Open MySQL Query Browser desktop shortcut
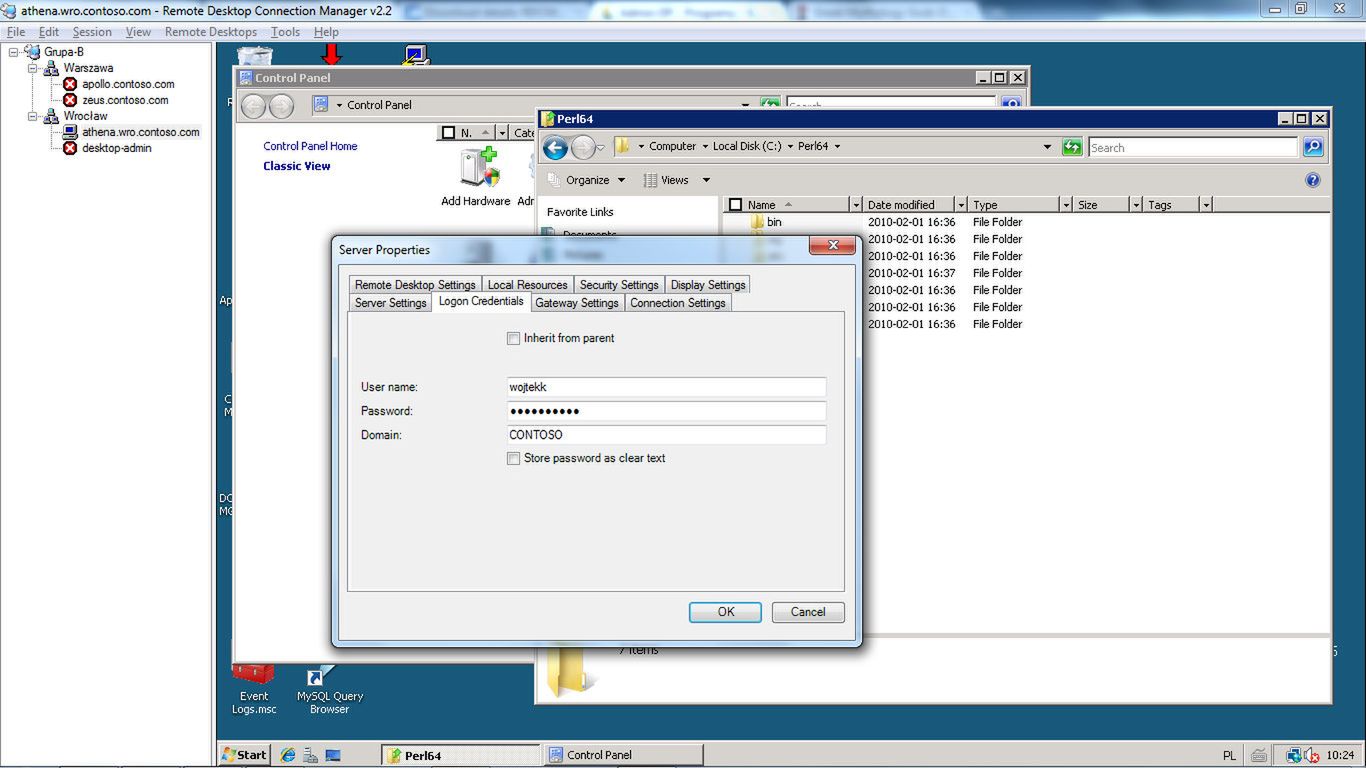1366x768 pixels. point(329,690)
